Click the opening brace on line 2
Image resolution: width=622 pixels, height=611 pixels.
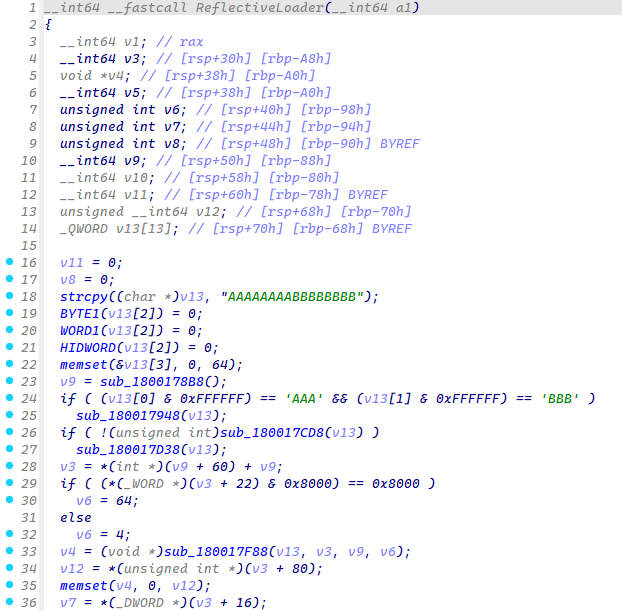(x=48, y=25)
